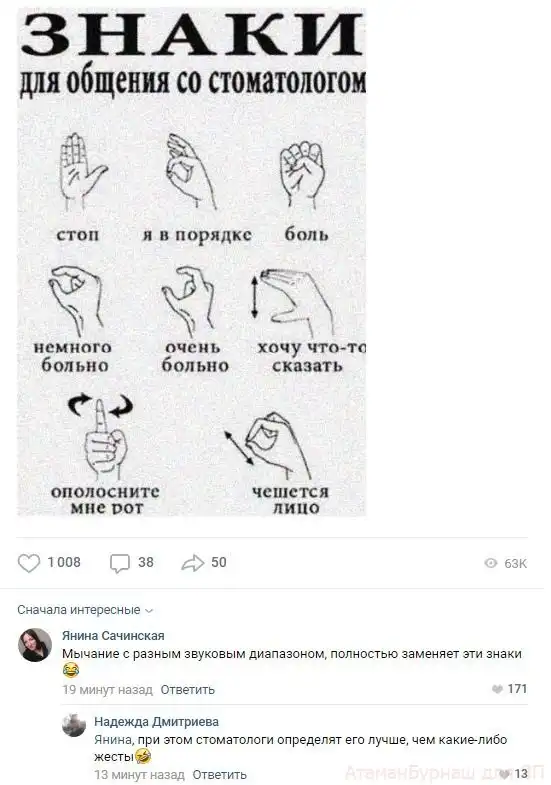The height and width of the screenshot is (785, 551).
Task: Click the 13 минут назад timestamp
Action: coord(139,774)
